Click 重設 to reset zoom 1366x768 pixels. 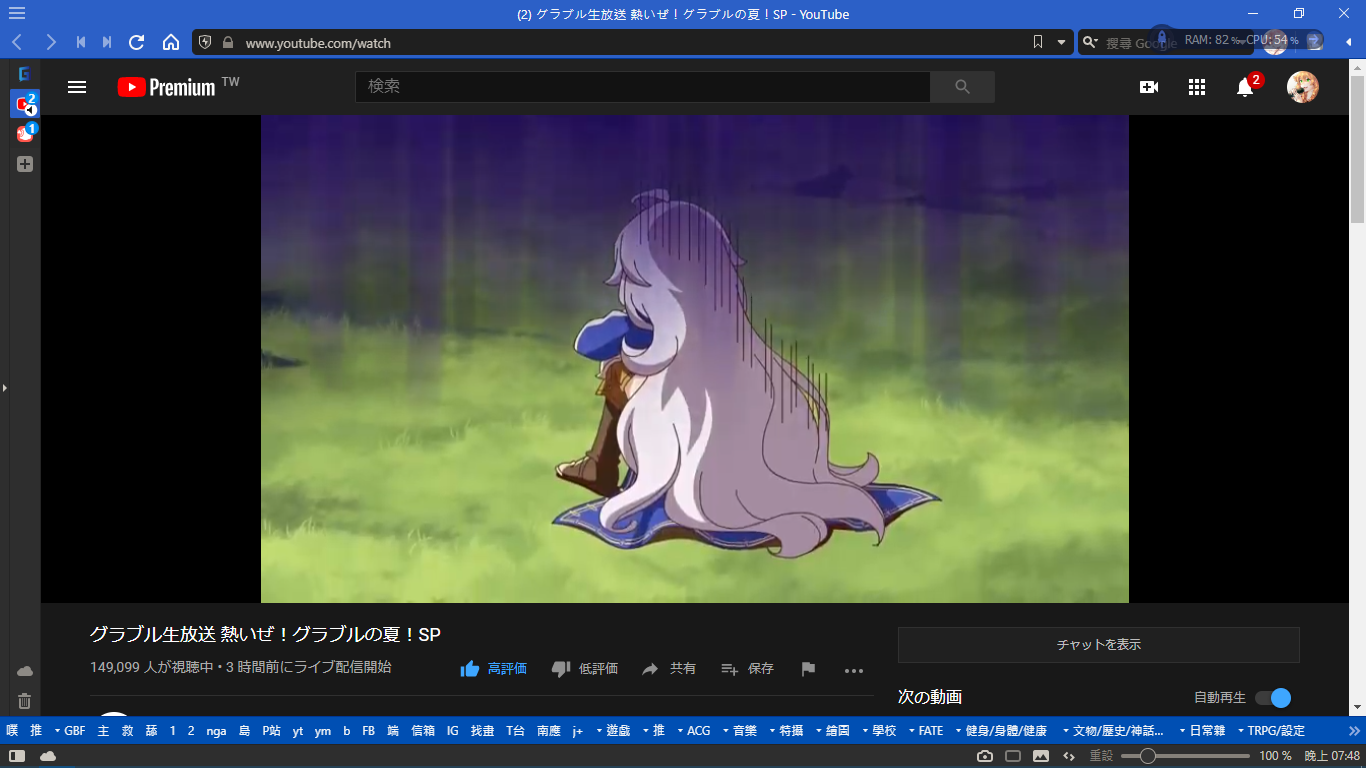point(1101,756)
